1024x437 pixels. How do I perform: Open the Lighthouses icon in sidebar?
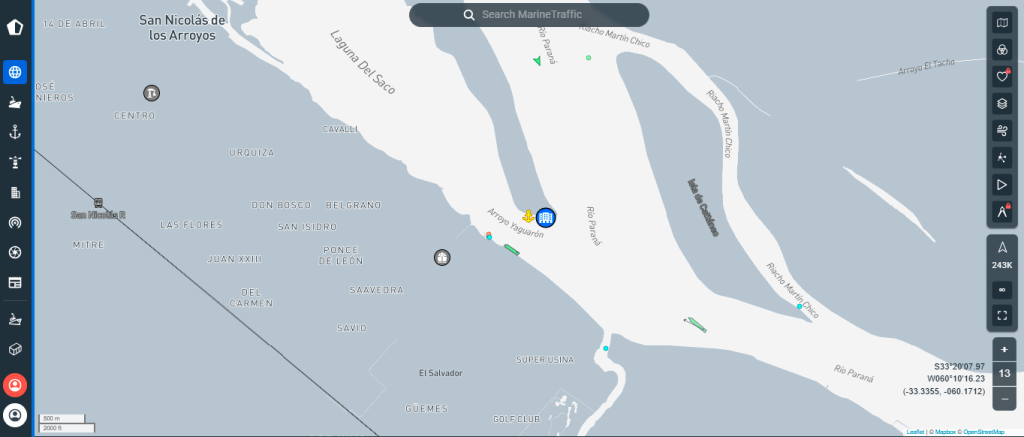coord(15,163)
